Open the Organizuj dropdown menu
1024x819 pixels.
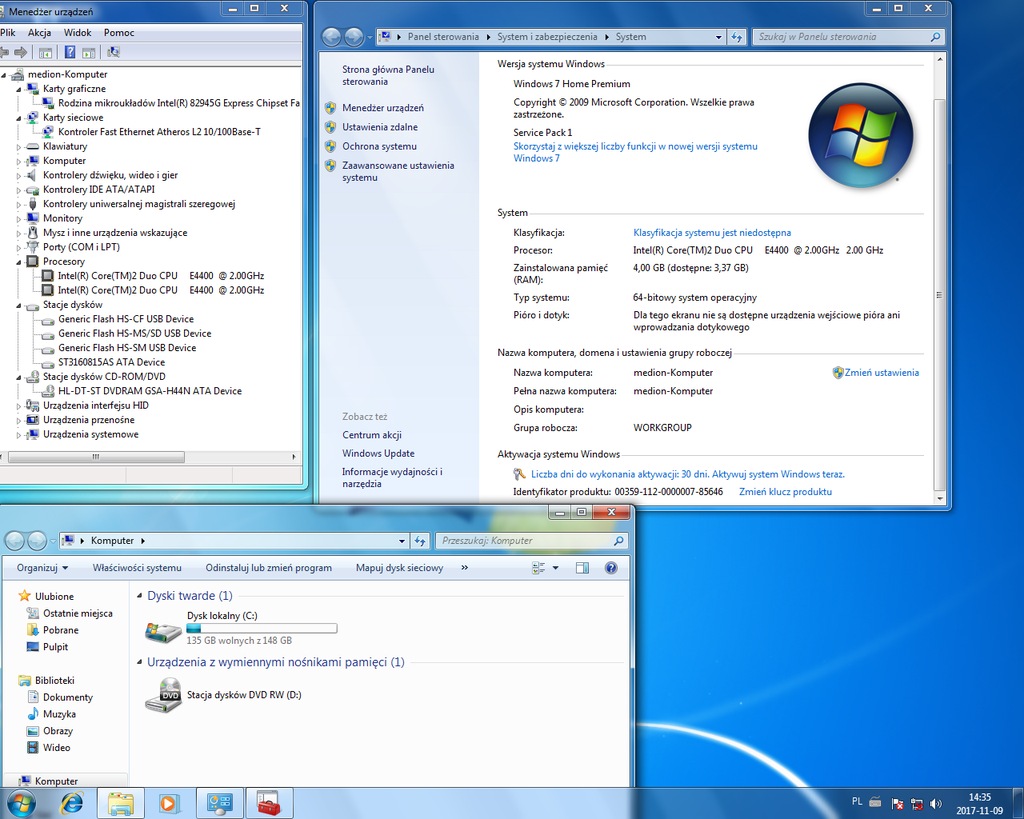point(42,568)
